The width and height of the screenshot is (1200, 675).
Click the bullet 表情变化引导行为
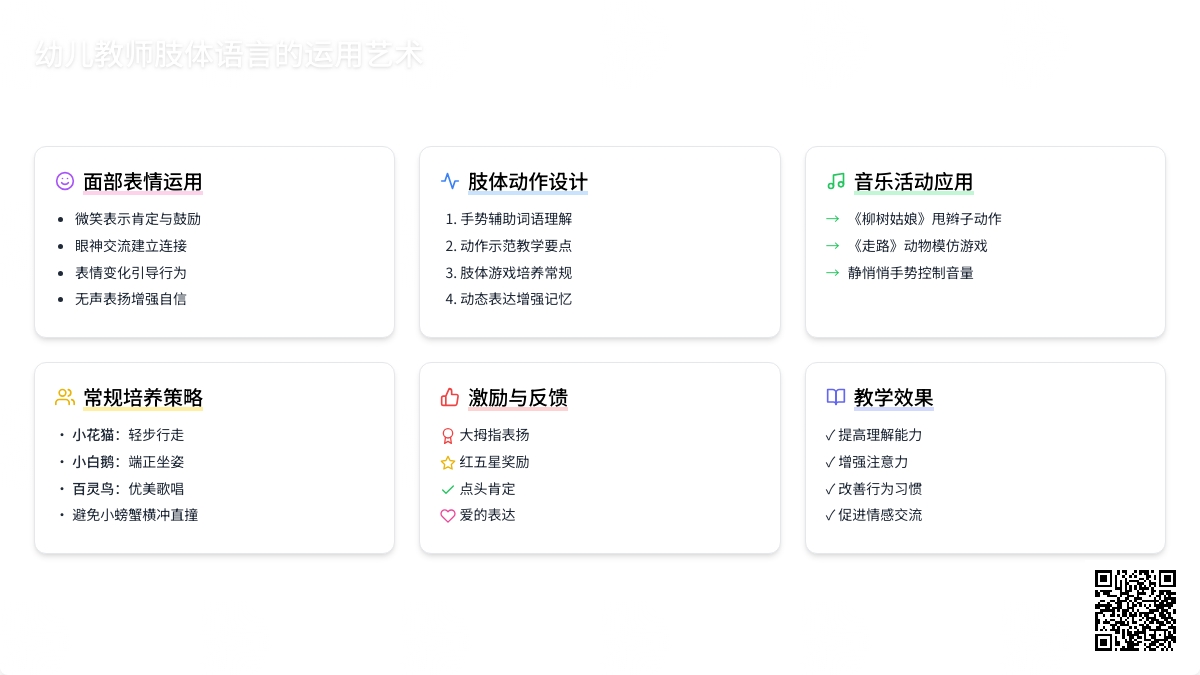[x=131, y=272]
